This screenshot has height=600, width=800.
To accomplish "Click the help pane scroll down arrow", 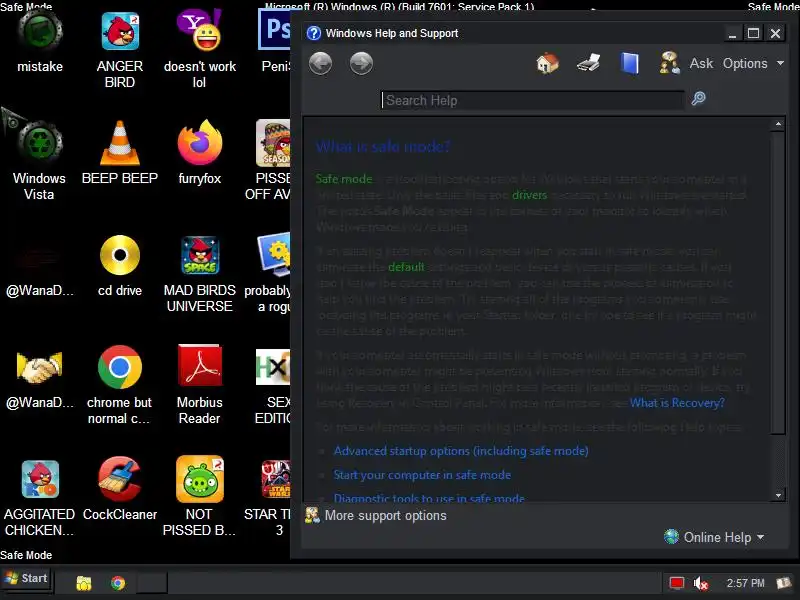I will tap(778, 495).
